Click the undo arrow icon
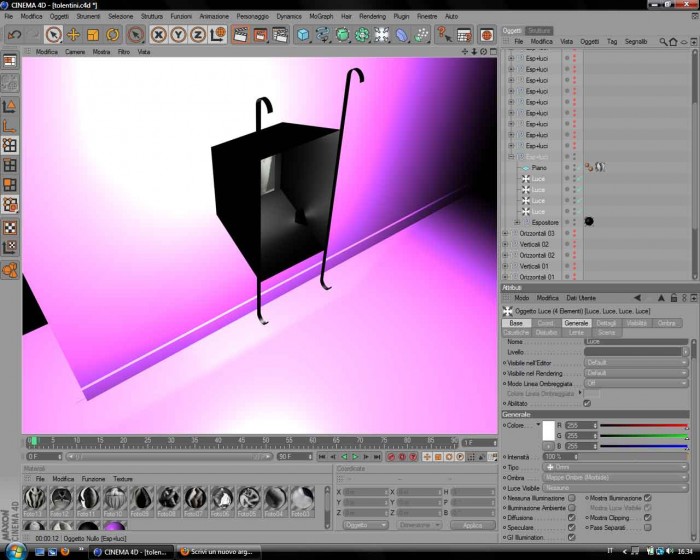 14,35
